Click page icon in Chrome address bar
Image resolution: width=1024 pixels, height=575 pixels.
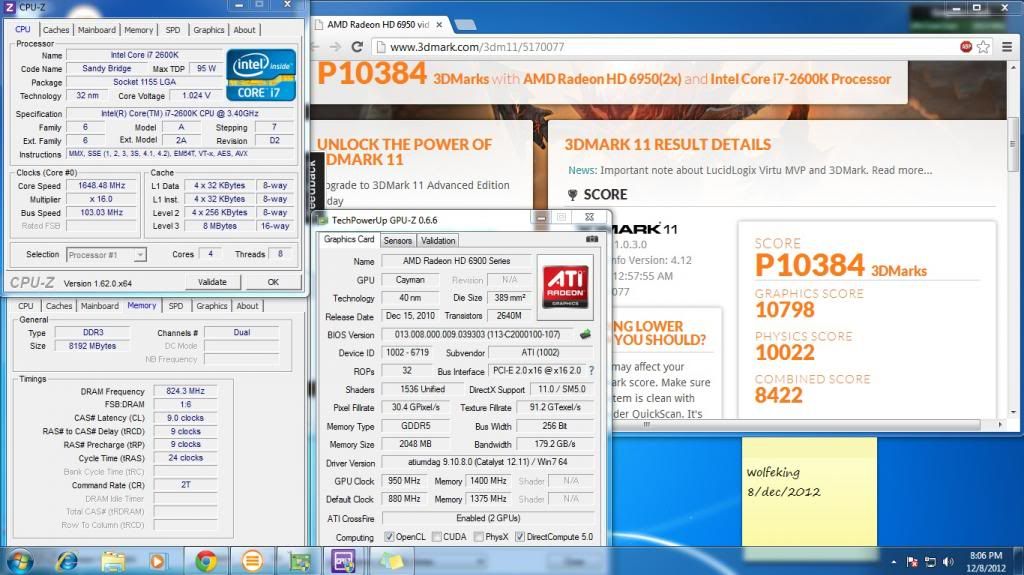pos(379,47)
